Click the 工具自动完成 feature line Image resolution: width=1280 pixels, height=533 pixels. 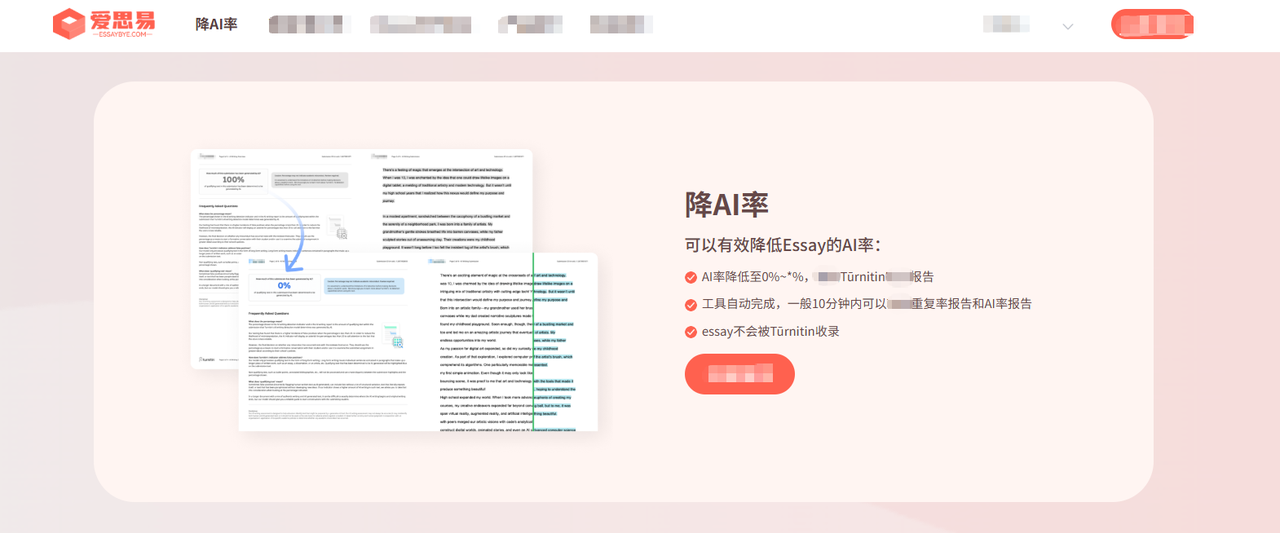coord(866,304)
